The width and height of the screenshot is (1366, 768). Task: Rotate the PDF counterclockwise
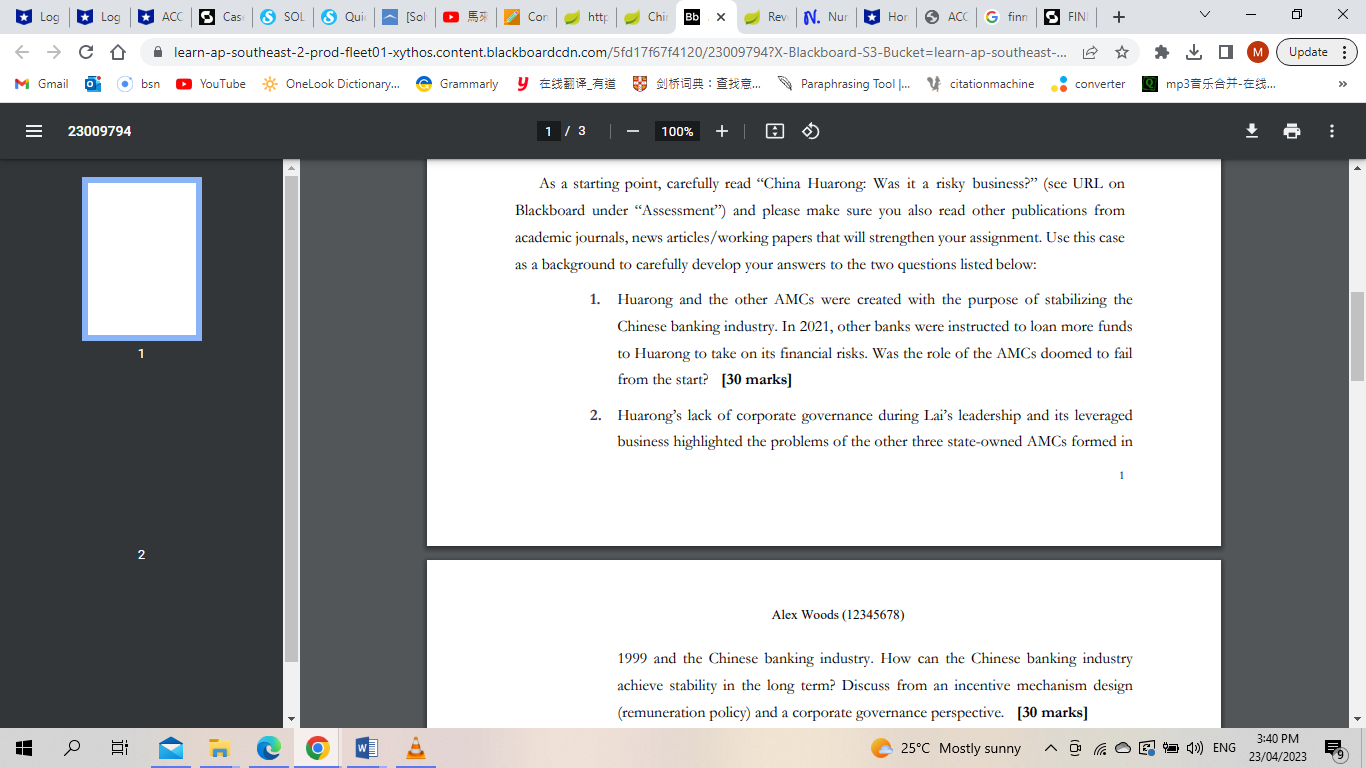[811, 131]
